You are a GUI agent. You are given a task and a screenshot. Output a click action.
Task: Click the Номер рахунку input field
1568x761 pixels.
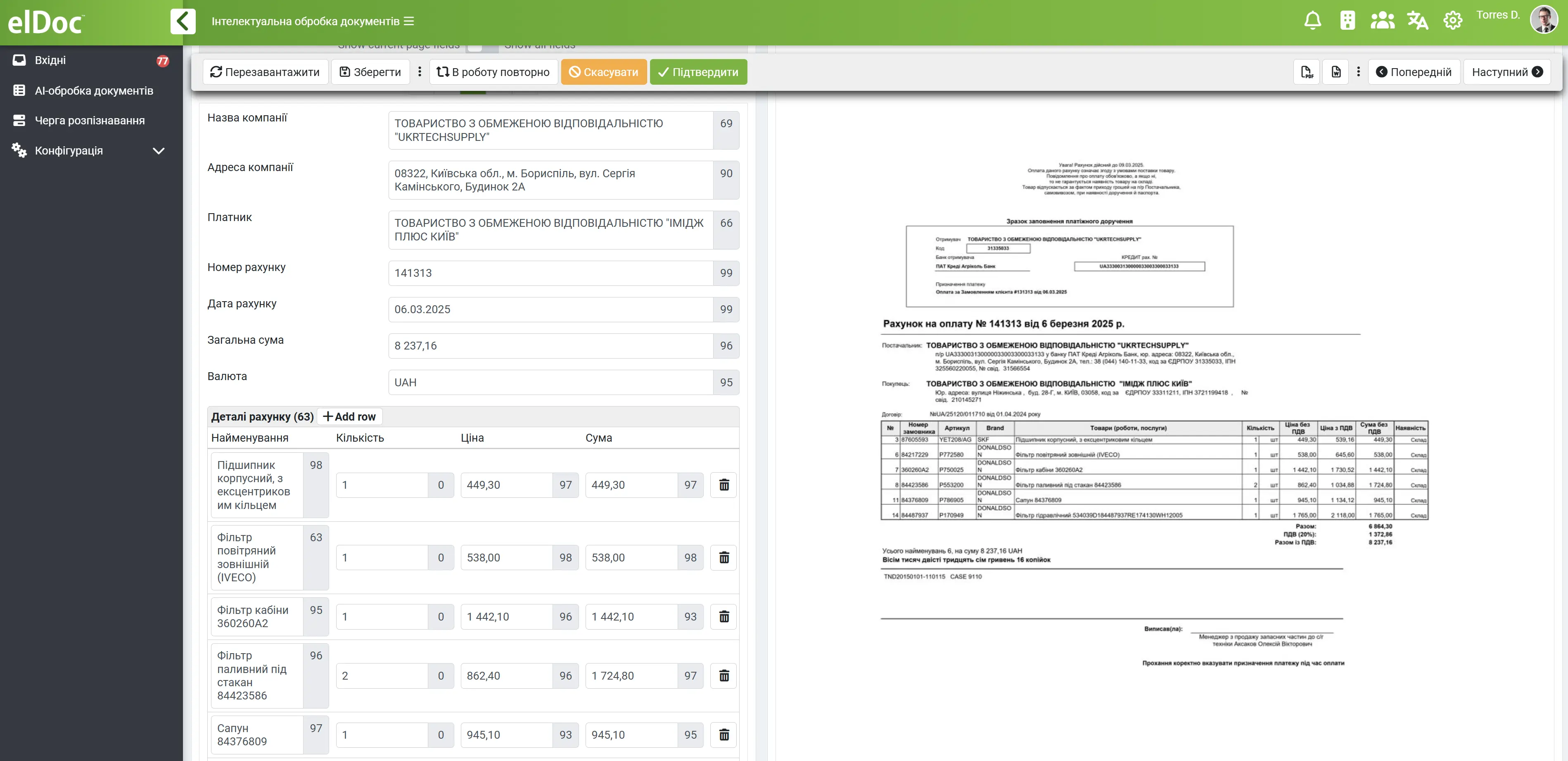pyautogui.click(x=550, y=273)
